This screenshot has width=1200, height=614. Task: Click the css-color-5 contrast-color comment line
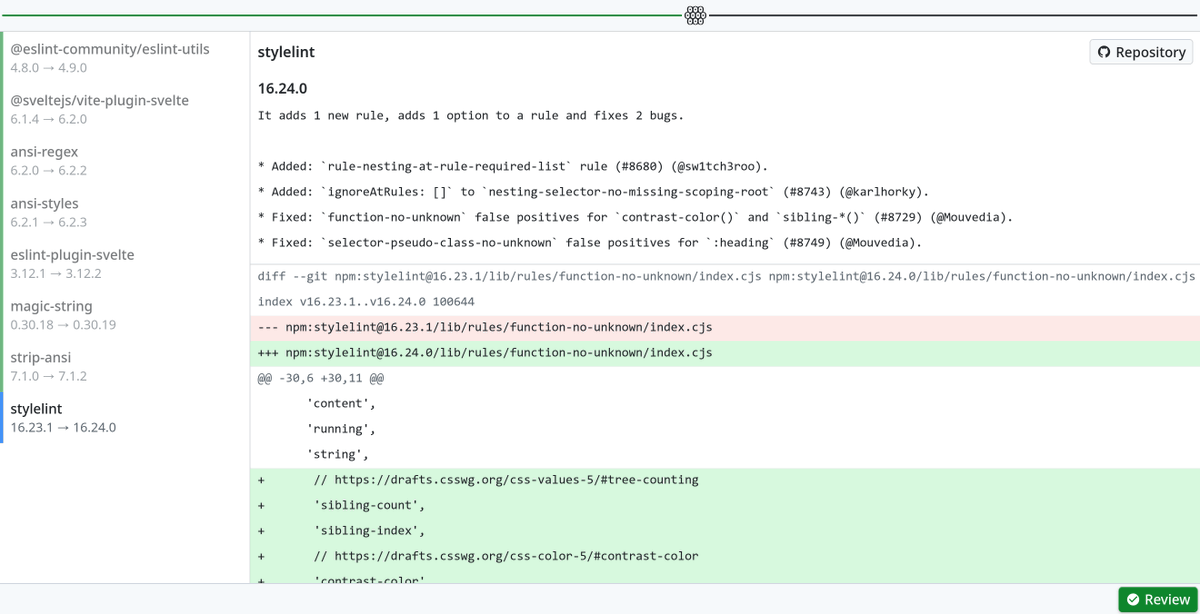pos(725,556)
